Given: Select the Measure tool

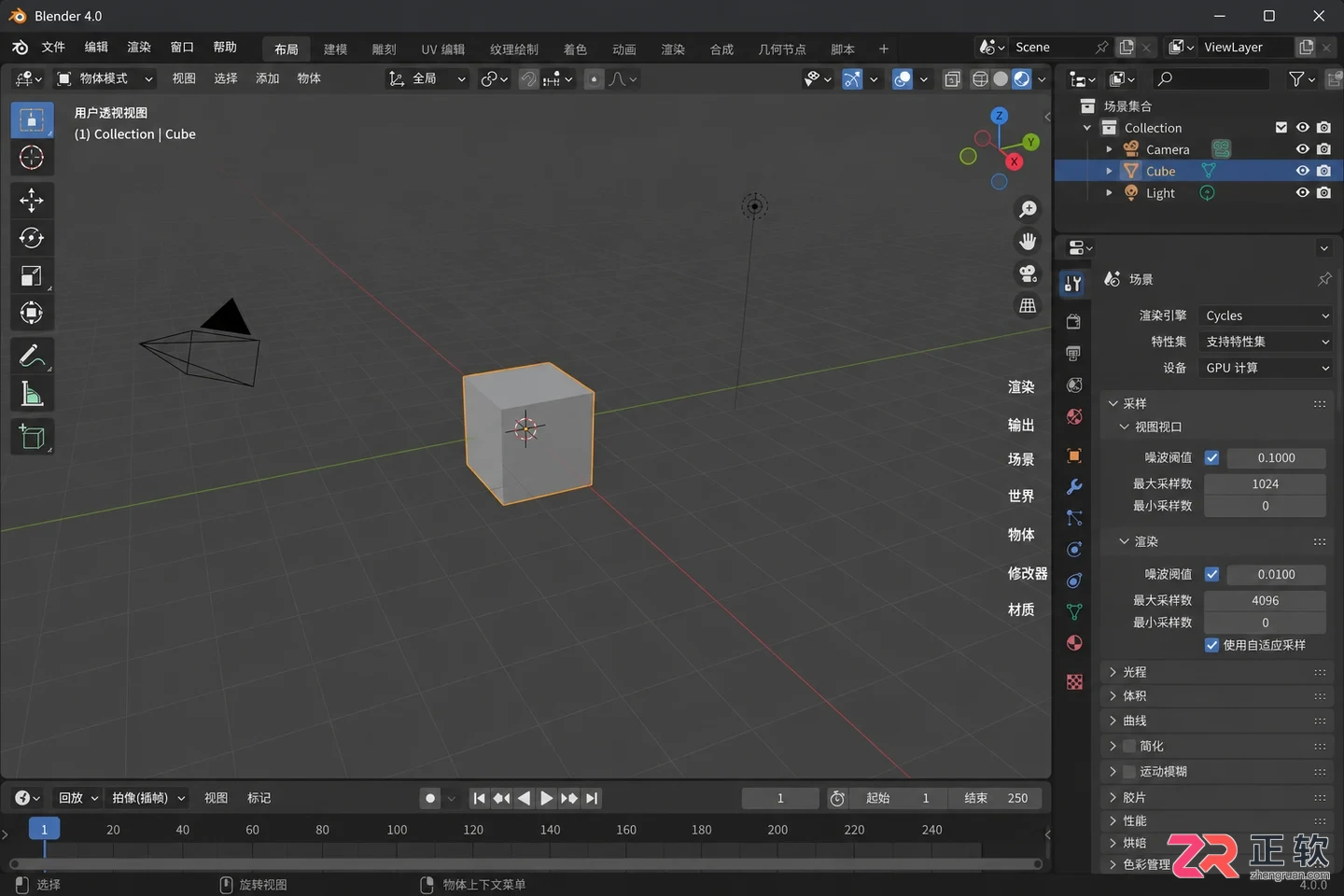Looking at the screenshot, I should tap(32, 394).
